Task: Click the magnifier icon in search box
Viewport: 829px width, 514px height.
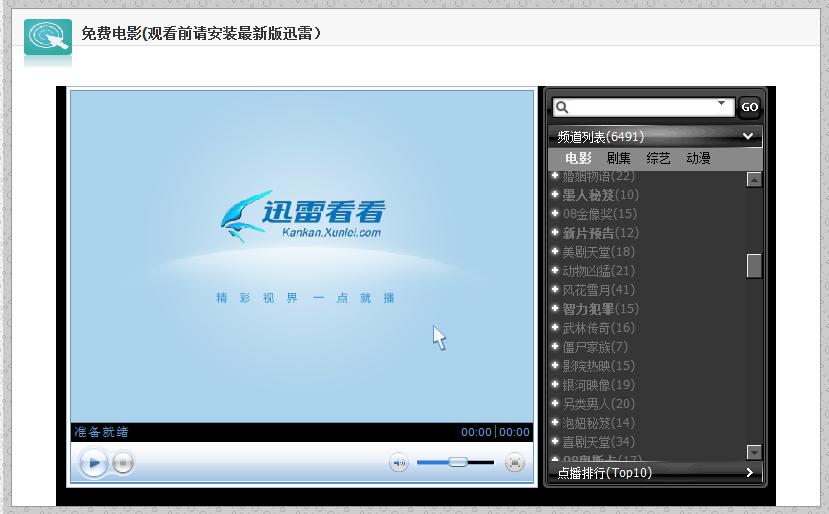Action: [x=562, y=107]
